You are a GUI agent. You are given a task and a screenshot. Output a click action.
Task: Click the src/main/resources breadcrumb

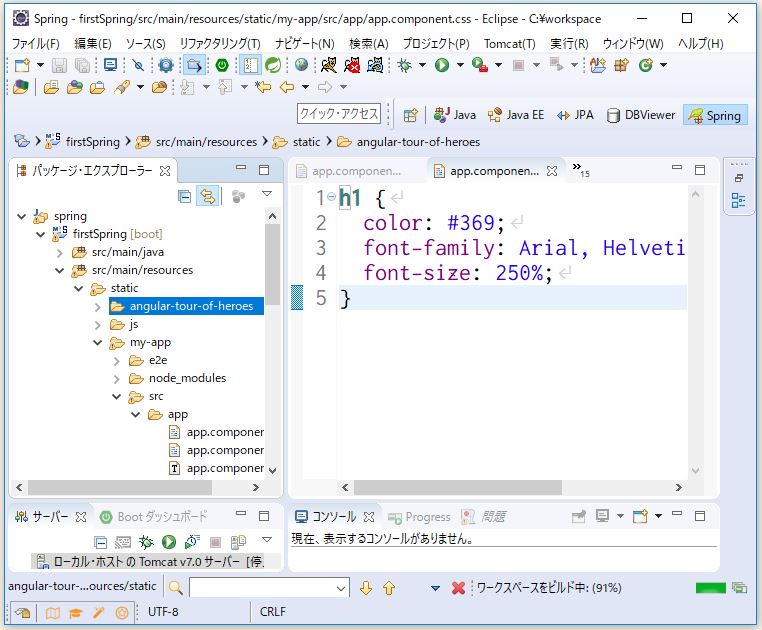tap(196, 142)
